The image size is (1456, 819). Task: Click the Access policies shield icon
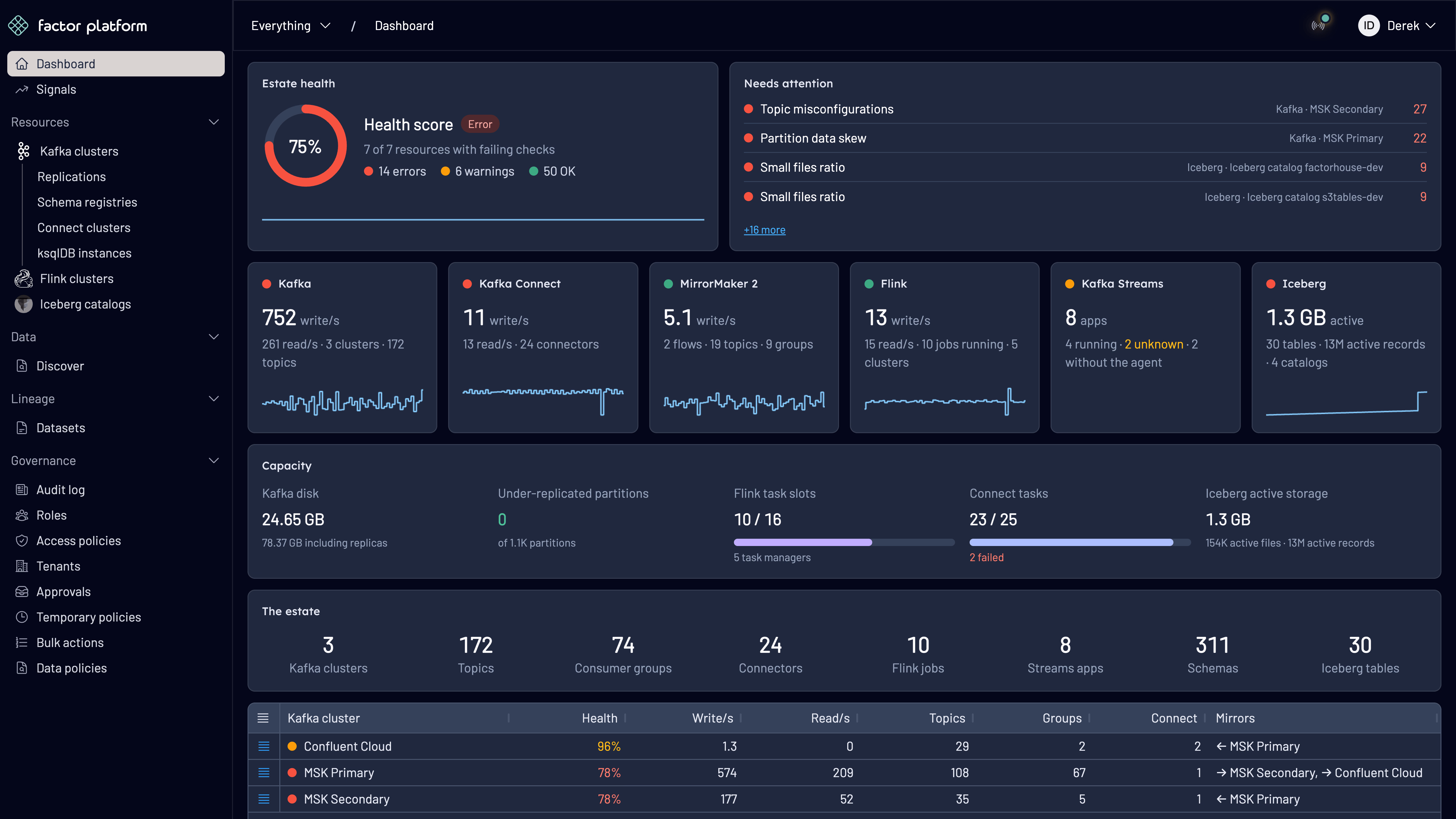(22, 540)
